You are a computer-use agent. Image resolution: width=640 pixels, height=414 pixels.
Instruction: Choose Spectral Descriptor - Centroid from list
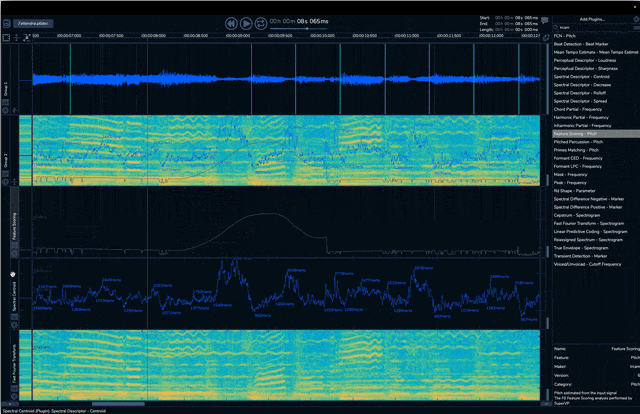coord(587,76)
